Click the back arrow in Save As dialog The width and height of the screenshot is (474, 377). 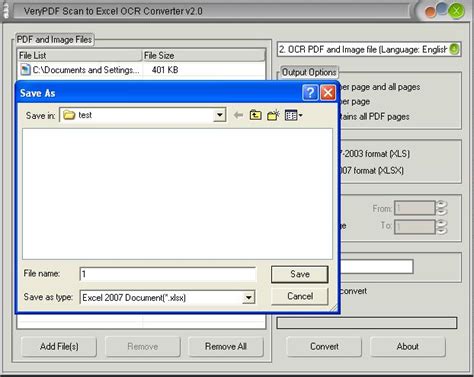(x=238, y=115)
